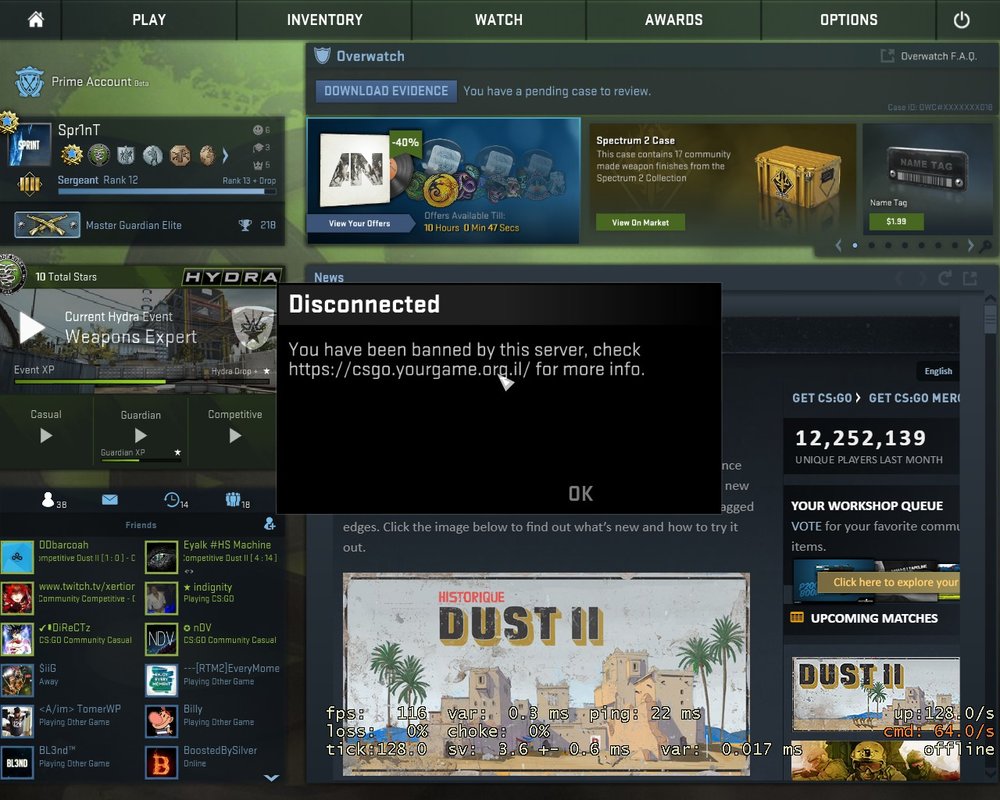The width and height of the screenshot is (1000, 800).
Task: Open the English language selector
Action: point(938,371)
